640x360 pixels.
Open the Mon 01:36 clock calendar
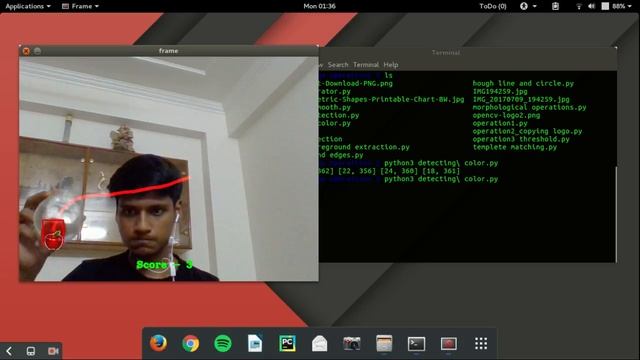[320, 6]
